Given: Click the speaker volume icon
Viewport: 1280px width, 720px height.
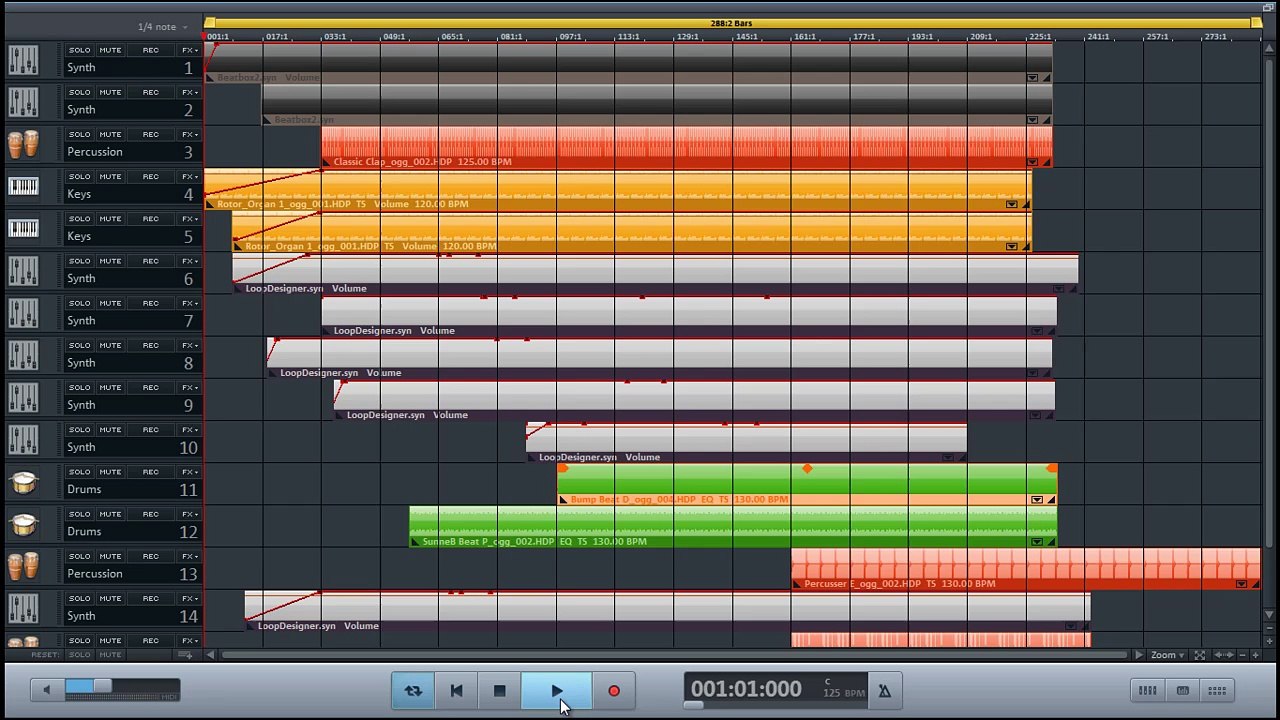Looking at the screenshot, I should (46, 689).
